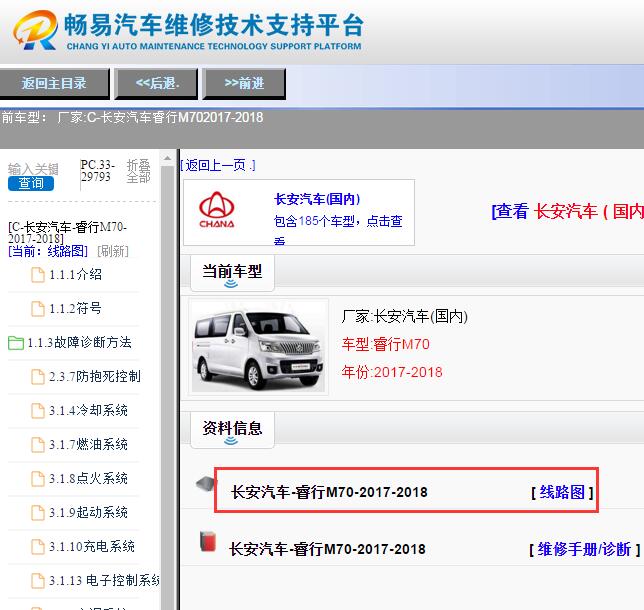Focus the 输入关键 keyword input field
The width and height of the screenshot is (644, 610).
(33, 169)
